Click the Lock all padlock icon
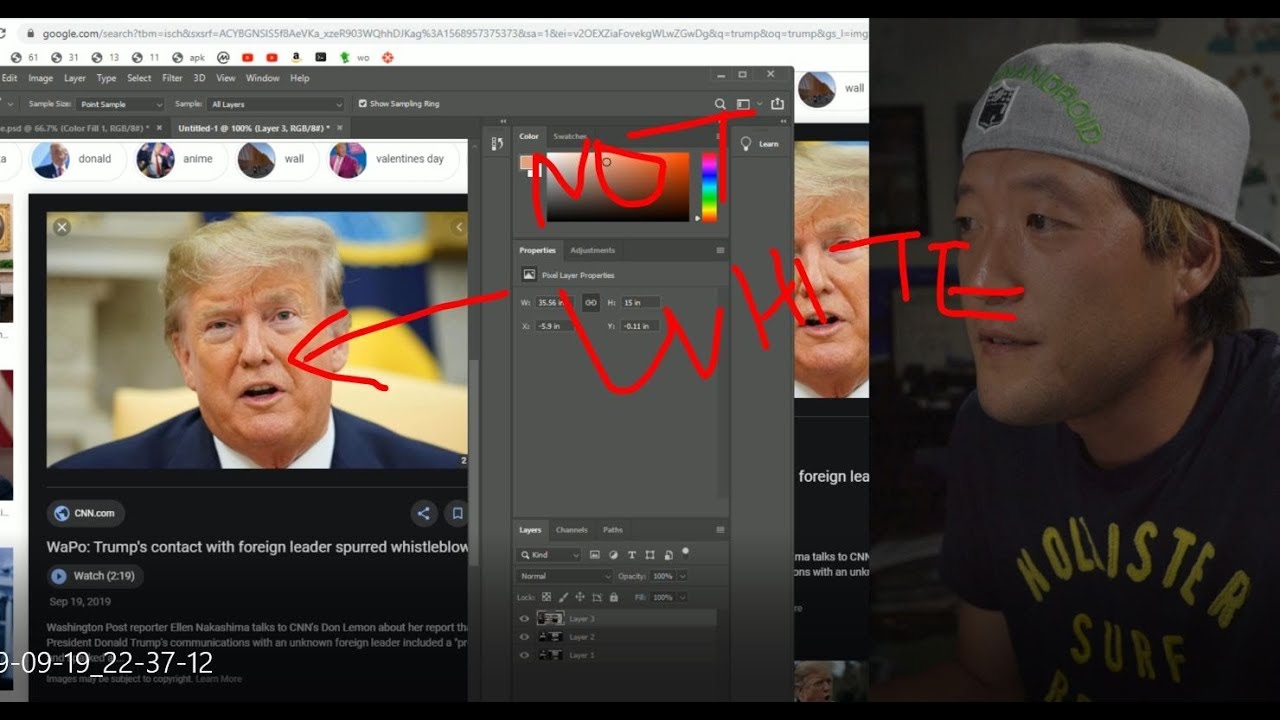 (x=614, y=597)
